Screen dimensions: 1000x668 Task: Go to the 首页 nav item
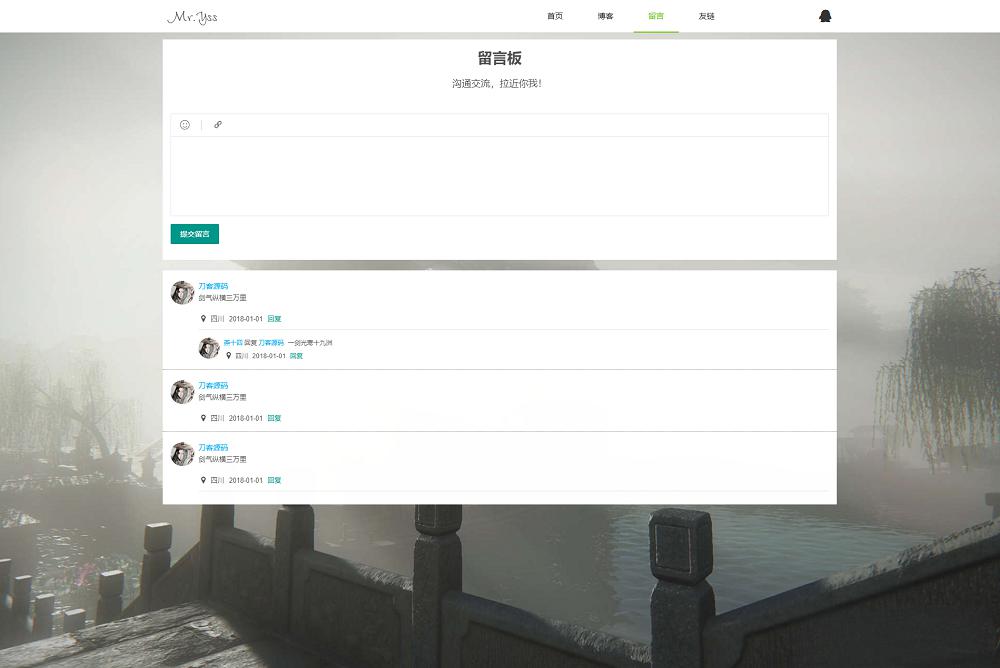[555, 16]
